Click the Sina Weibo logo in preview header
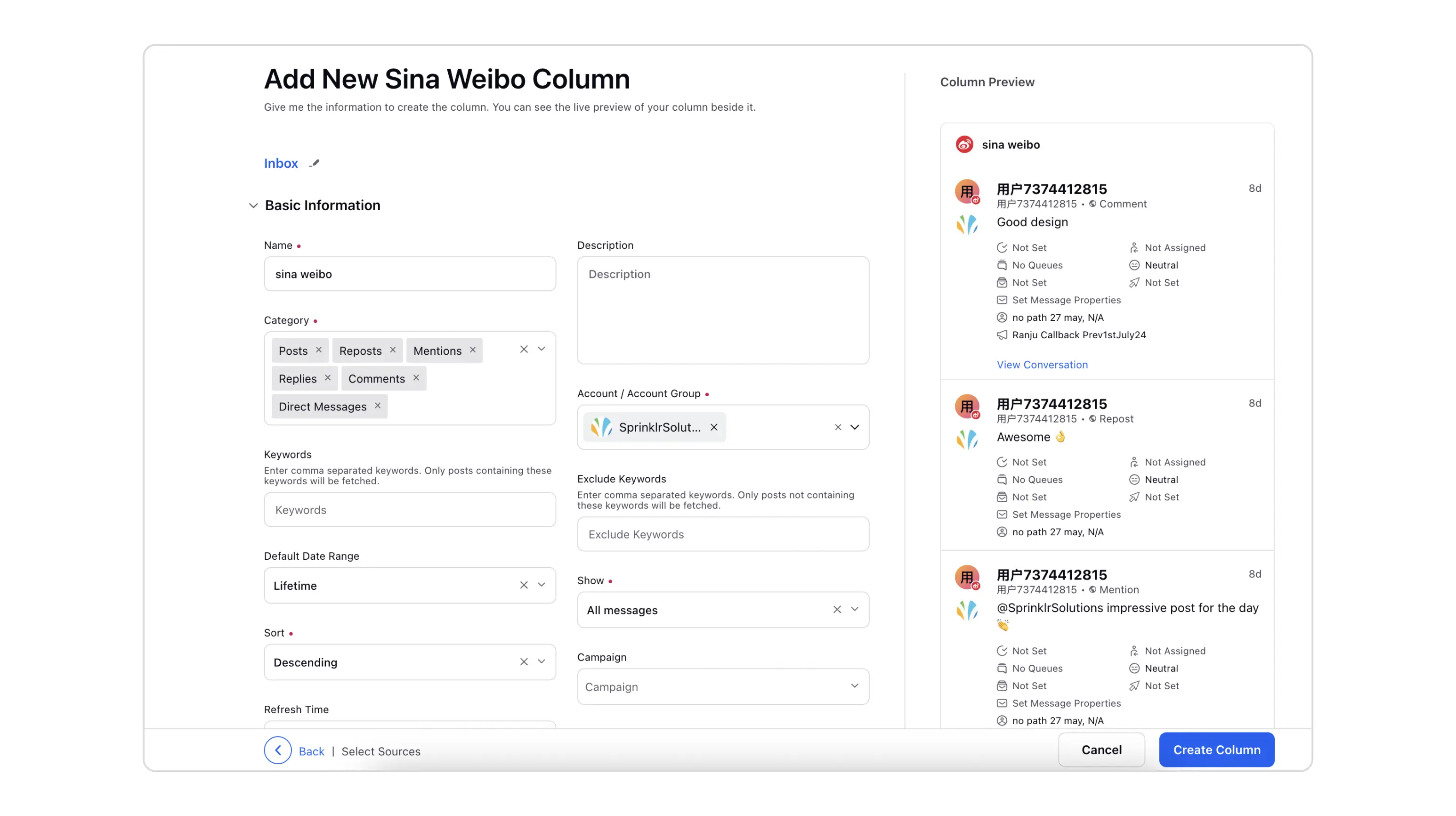The height and width of the screenshot is (816, 1456). point(964,145)
